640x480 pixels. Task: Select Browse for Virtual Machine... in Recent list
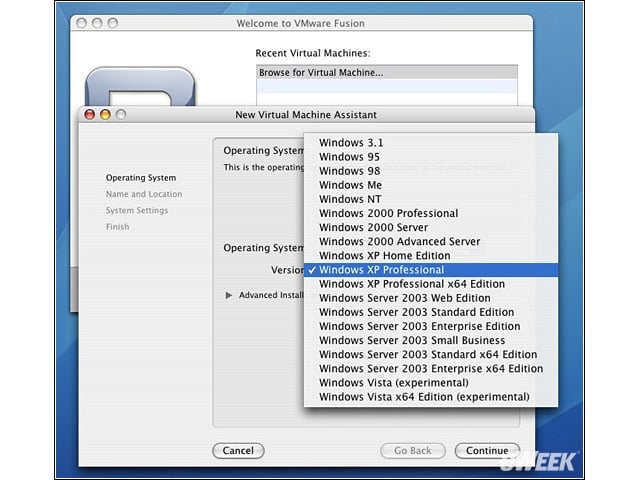pyautogui.click(x=387, y=72)
